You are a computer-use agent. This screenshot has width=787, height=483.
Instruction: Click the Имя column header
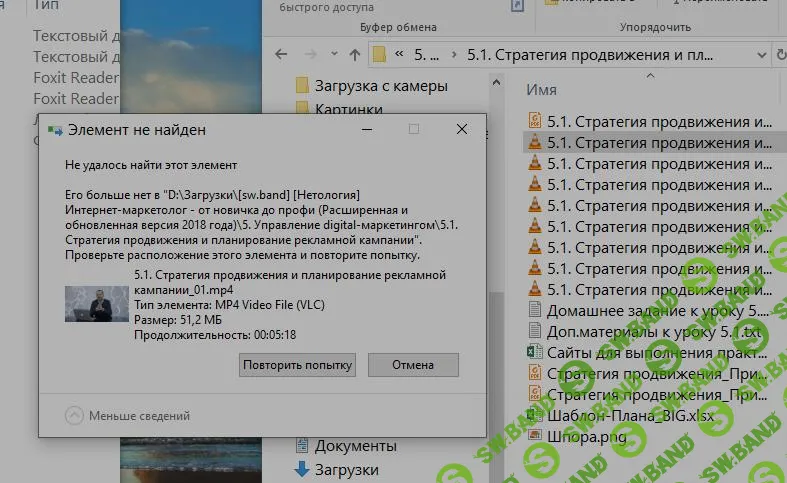pos(541,90)
